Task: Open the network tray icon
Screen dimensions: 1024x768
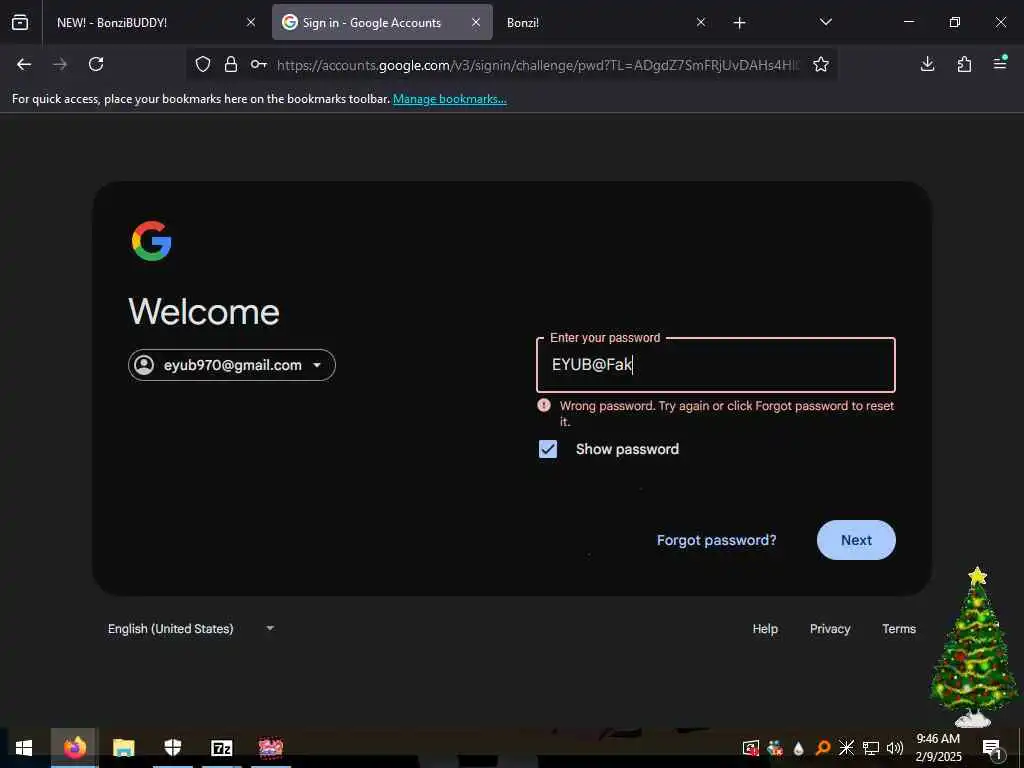Action: pyautogui.click(x=871, y=748)
